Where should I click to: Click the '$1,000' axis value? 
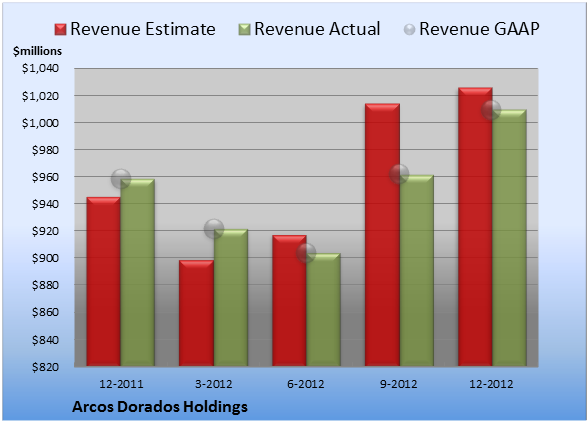(40, 123)
